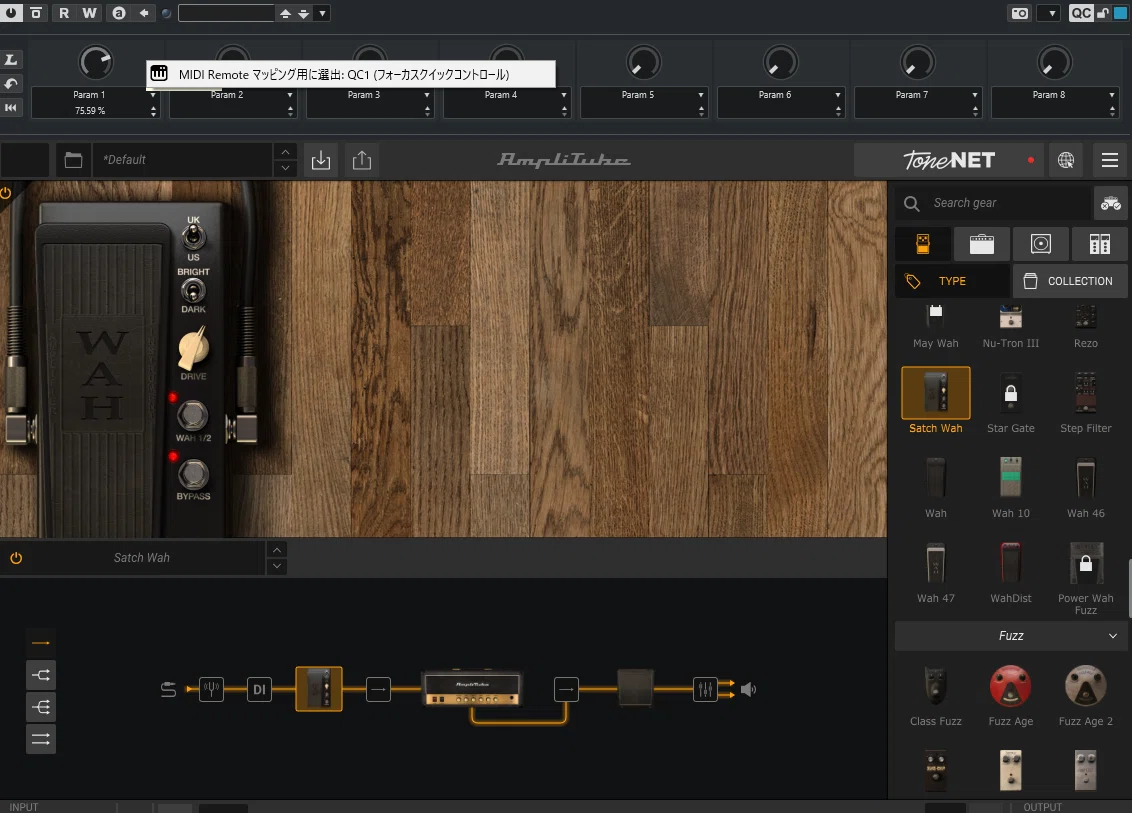Select the TYPE filter tab
1132x813 pixels.
click(952, 281)
